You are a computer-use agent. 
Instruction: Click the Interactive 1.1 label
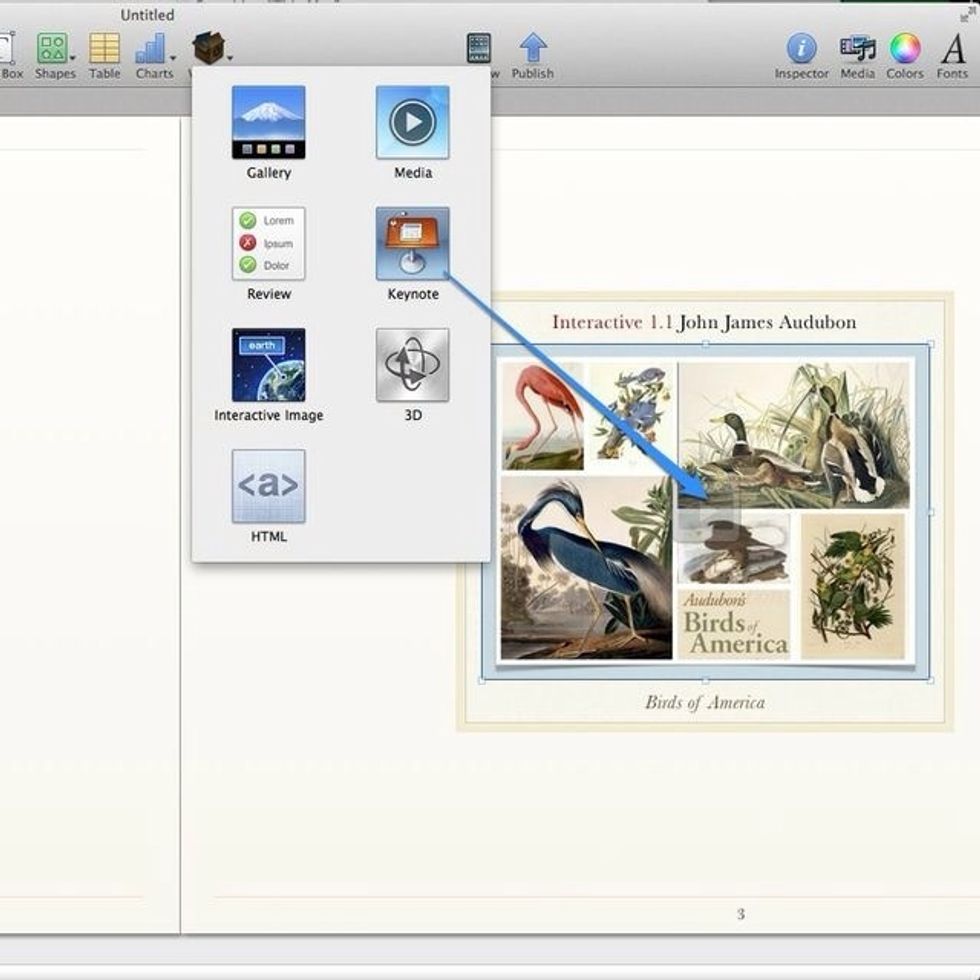pyautogui.click(x=612, y=322)
